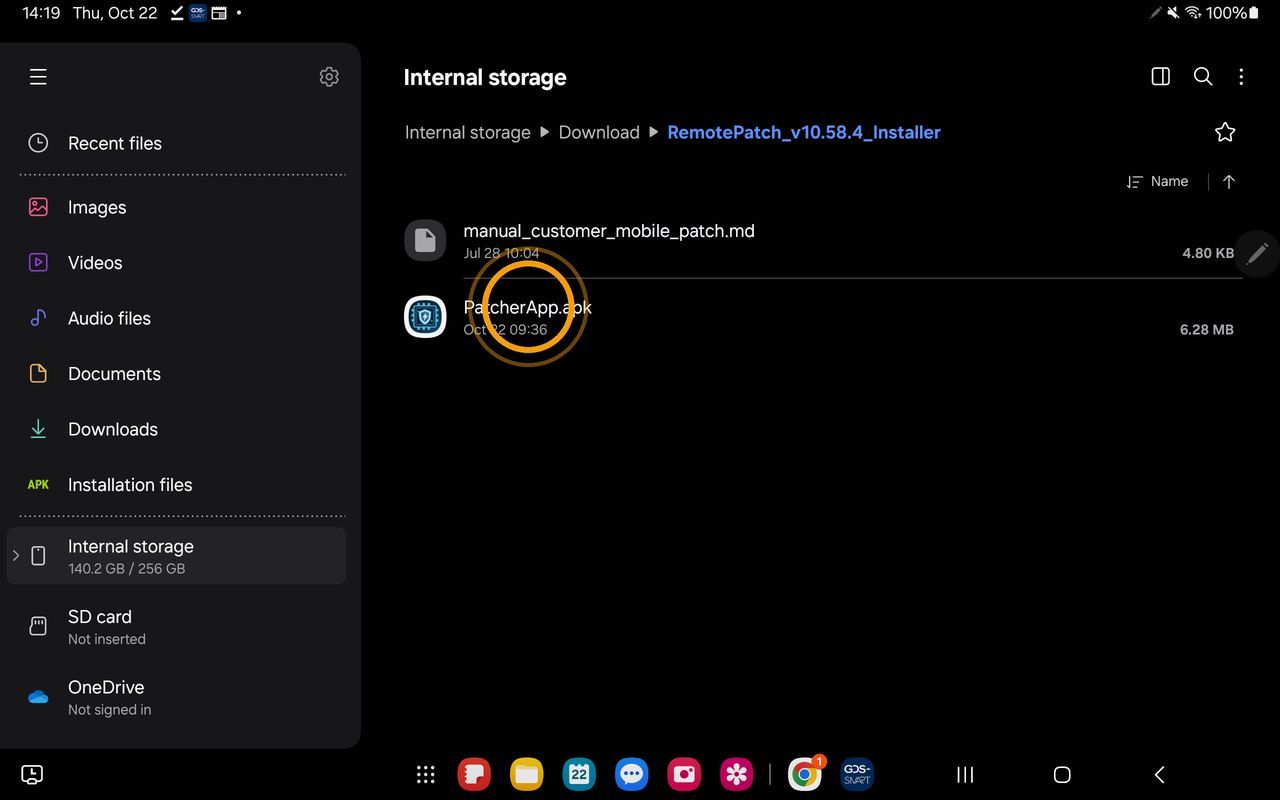The width and height of the screenshot is (1280, 800).
Task: Tap the floating pencil edit handle
Action: coord(1258,253)
